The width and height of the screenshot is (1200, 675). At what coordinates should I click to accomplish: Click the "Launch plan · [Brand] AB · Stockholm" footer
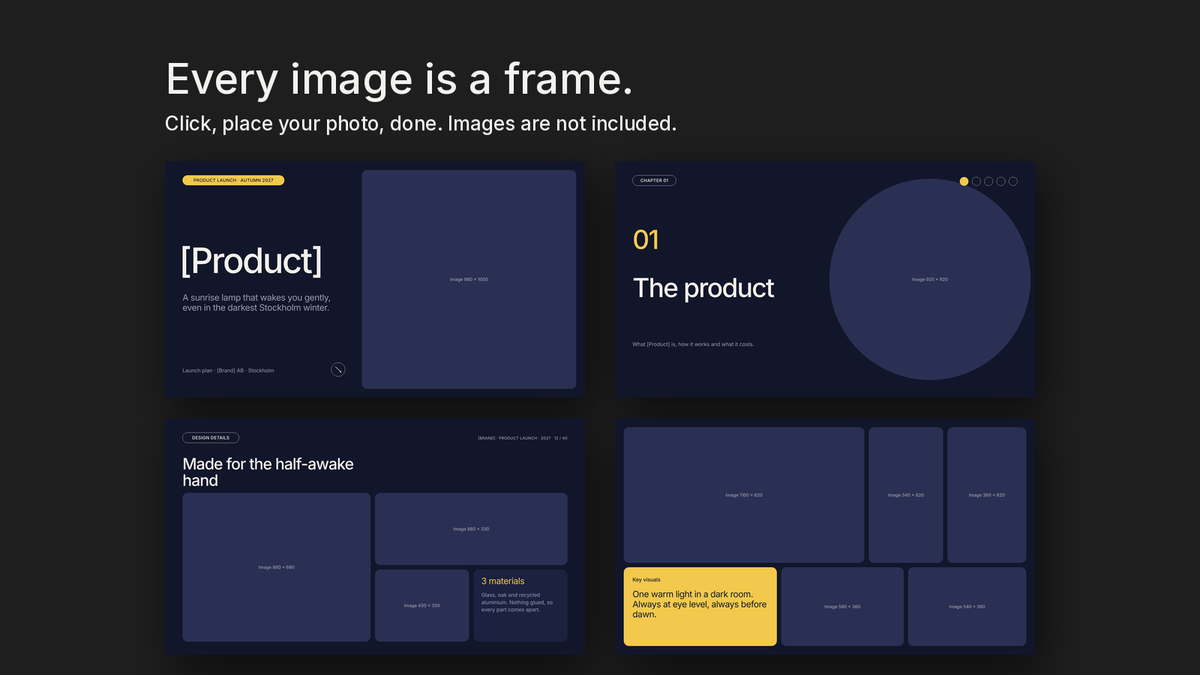pos(228,370)
